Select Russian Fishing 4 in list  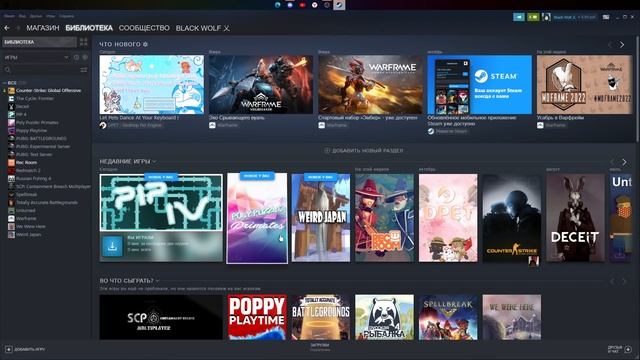tap(30, 178)
